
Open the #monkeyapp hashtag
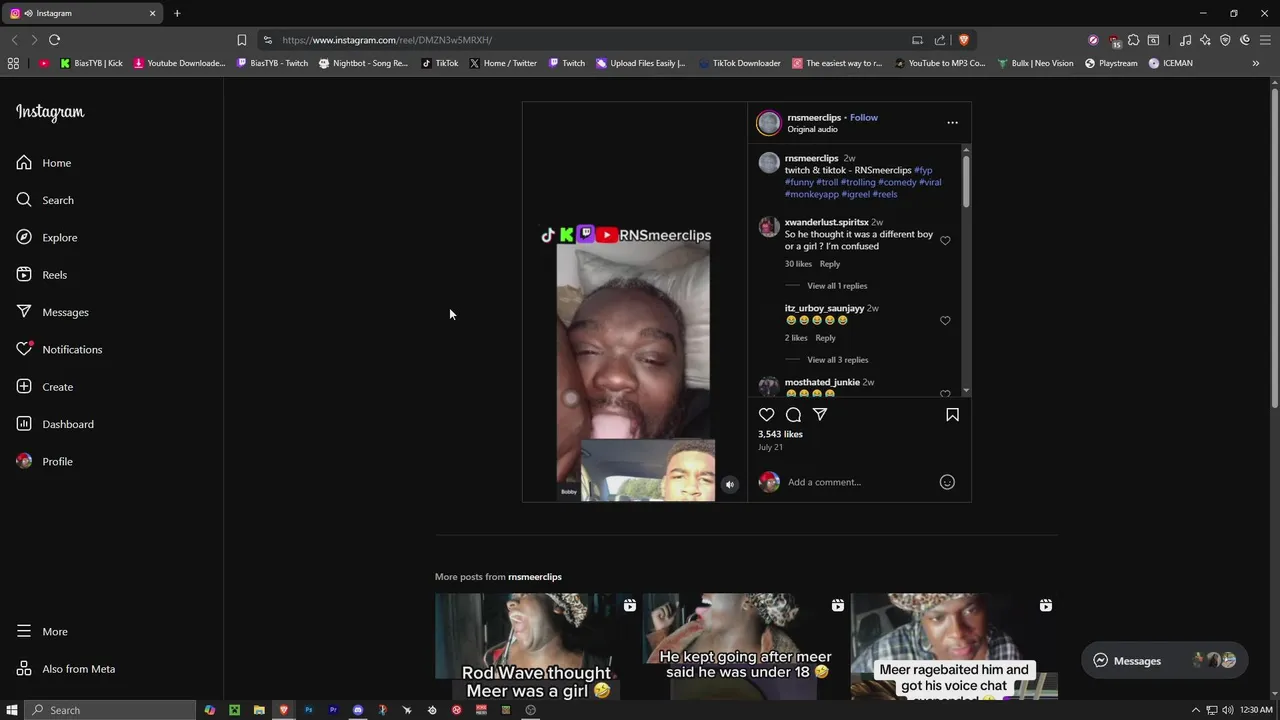coord(811,194)
